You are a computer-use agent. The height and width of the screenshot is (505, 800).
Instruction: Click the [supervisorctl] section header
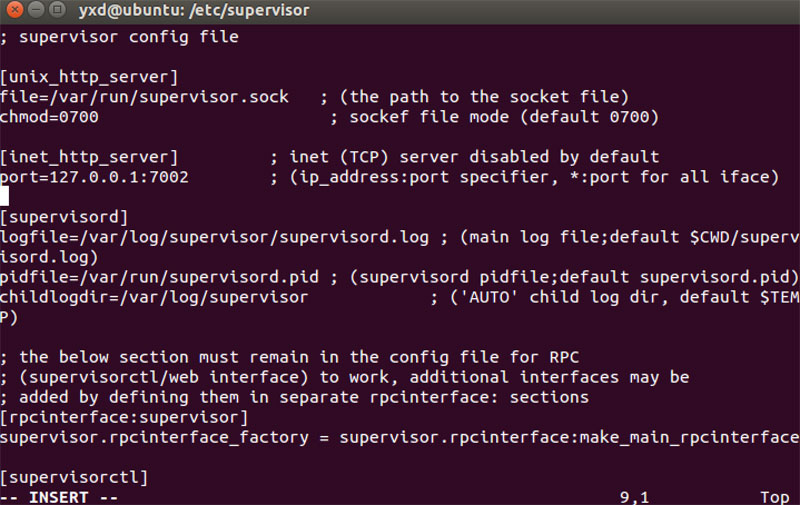(x=74, y=477)
